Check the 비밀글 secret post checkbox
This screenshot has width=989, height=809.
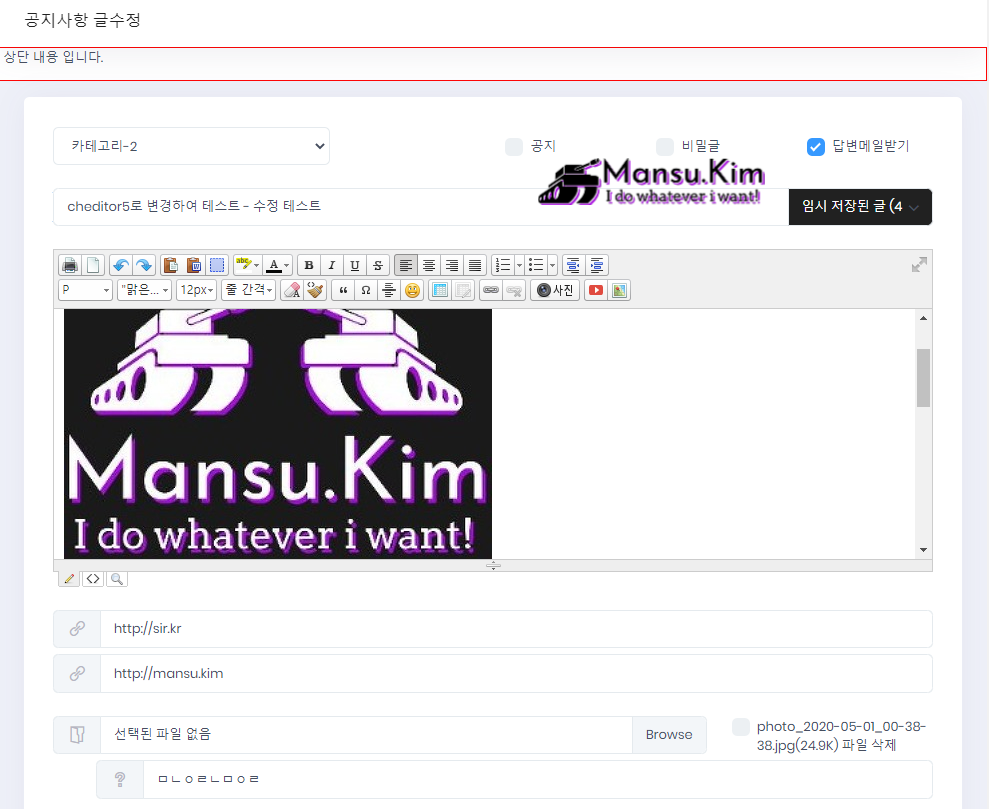pos(665,147)
